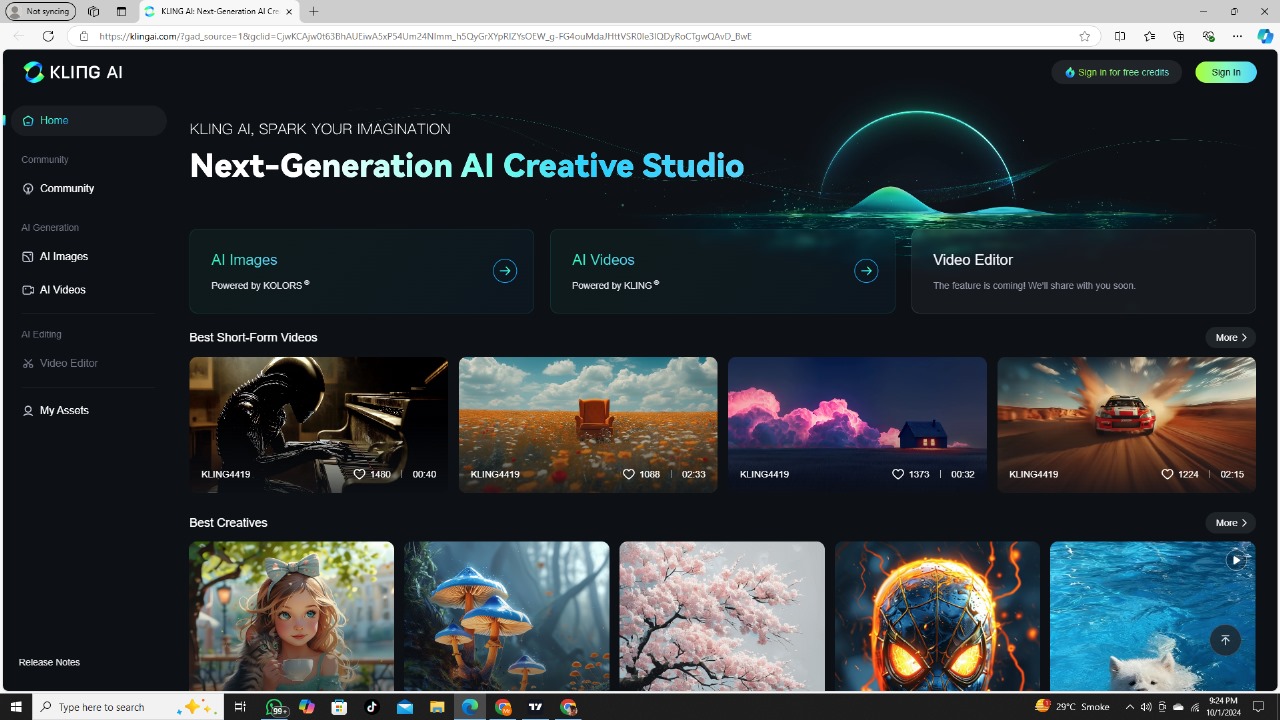Open the tab actions menu icon

coord(121,11)
